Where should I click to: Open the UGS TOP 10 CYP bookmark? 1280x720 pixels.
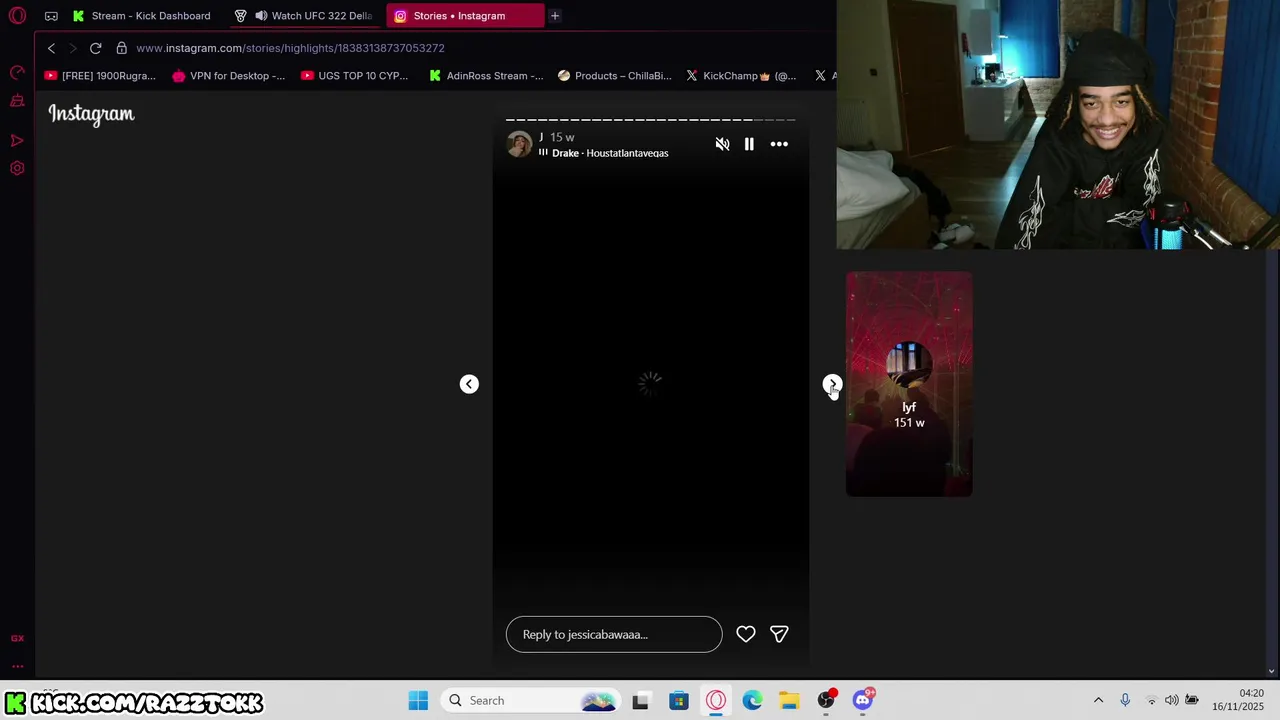pyautogui.click(x=354, y=76)
